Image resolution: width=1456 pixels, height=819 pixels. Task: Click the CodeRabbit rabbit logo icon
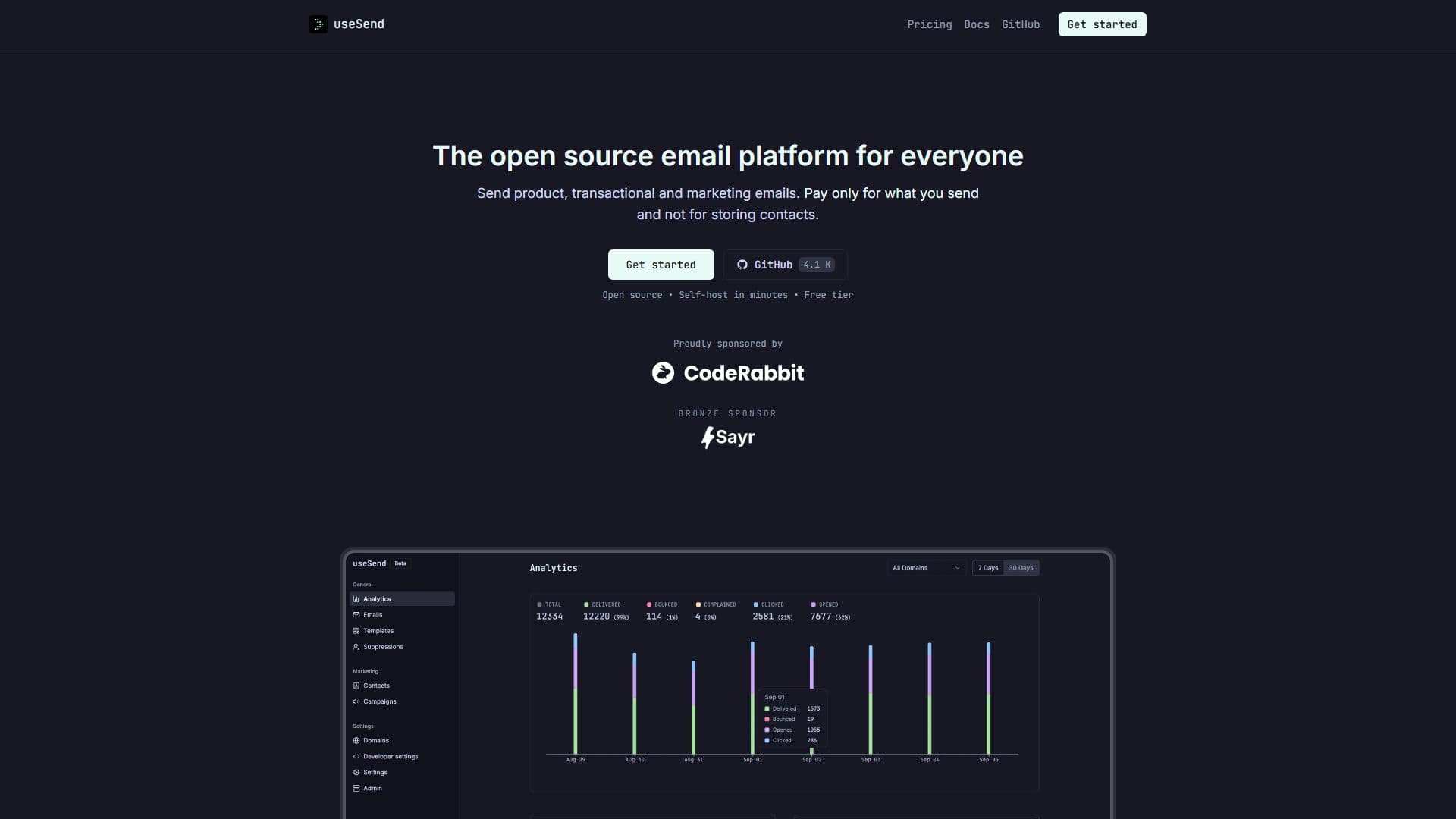(x=663, y=372)
